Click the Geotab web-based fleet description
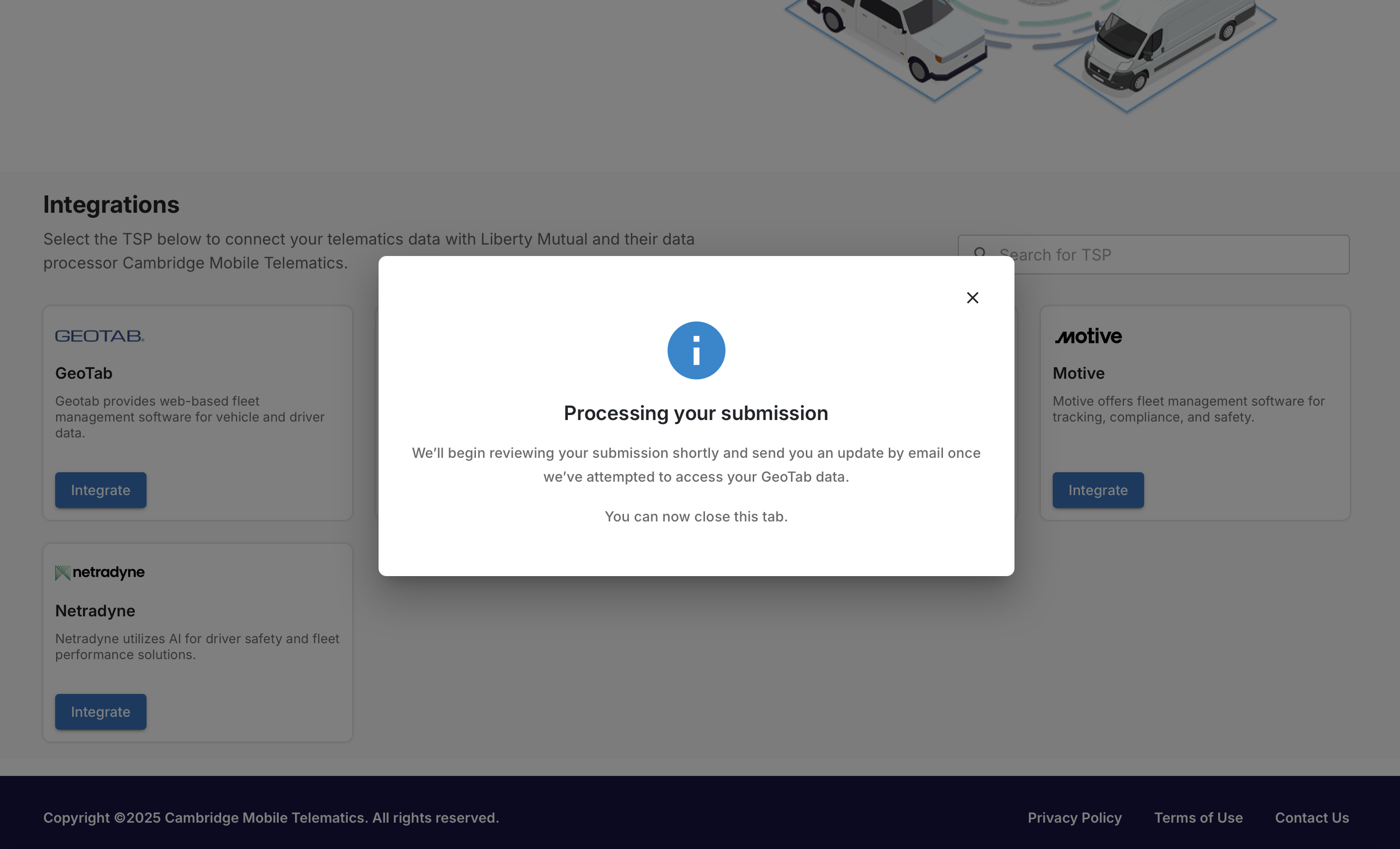The image size is (1400, 849). (190, 417)
